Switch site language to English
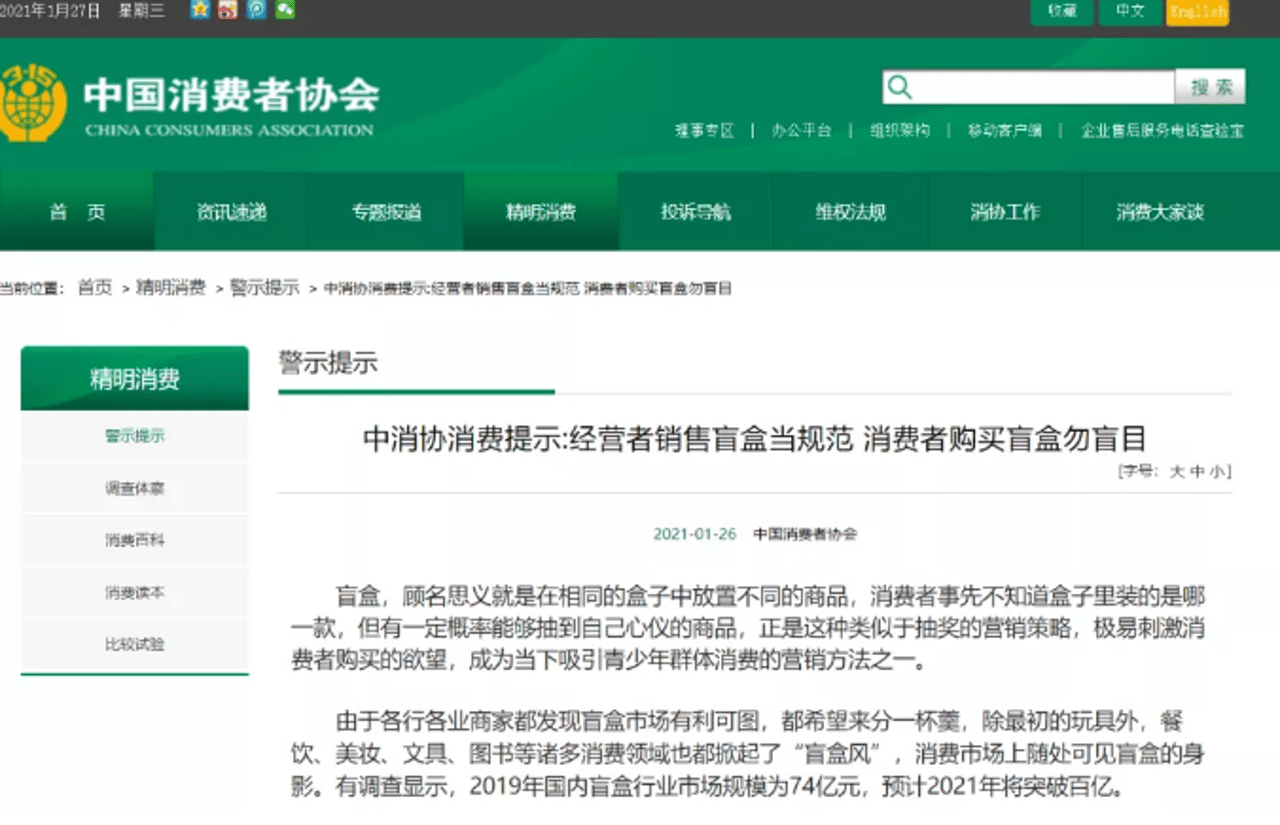 pyautogui.click(x=1197, y=12)
